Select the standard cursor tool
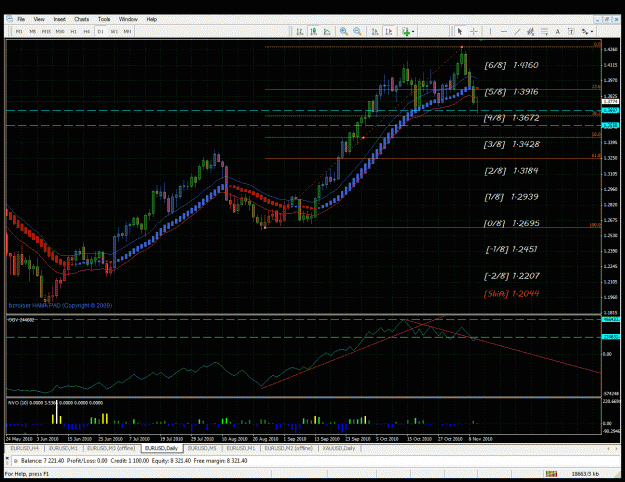 tap(460, 31)
